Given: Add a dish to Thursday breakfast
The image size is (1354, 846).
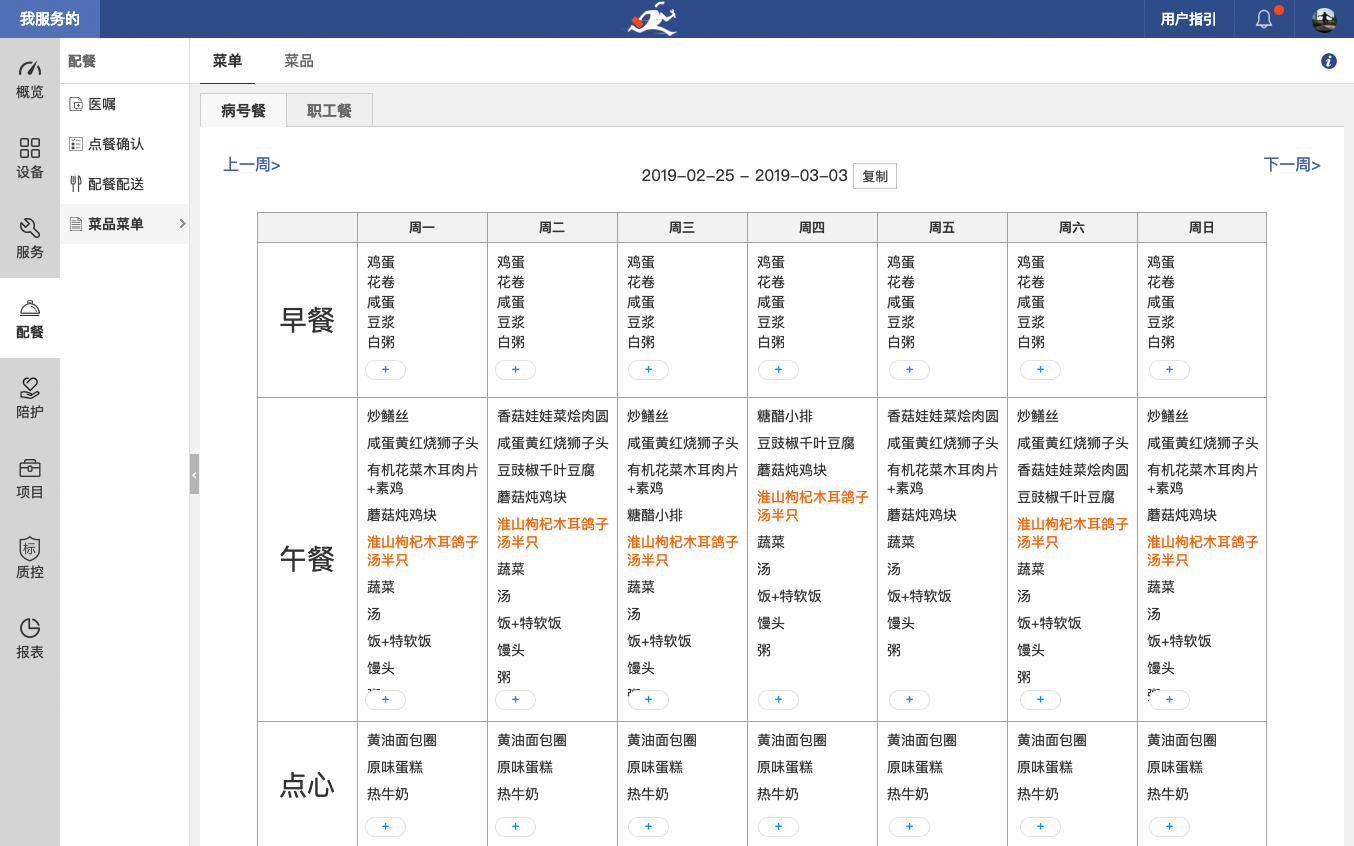Looking at the screenshot, I should tap(778, 370).
